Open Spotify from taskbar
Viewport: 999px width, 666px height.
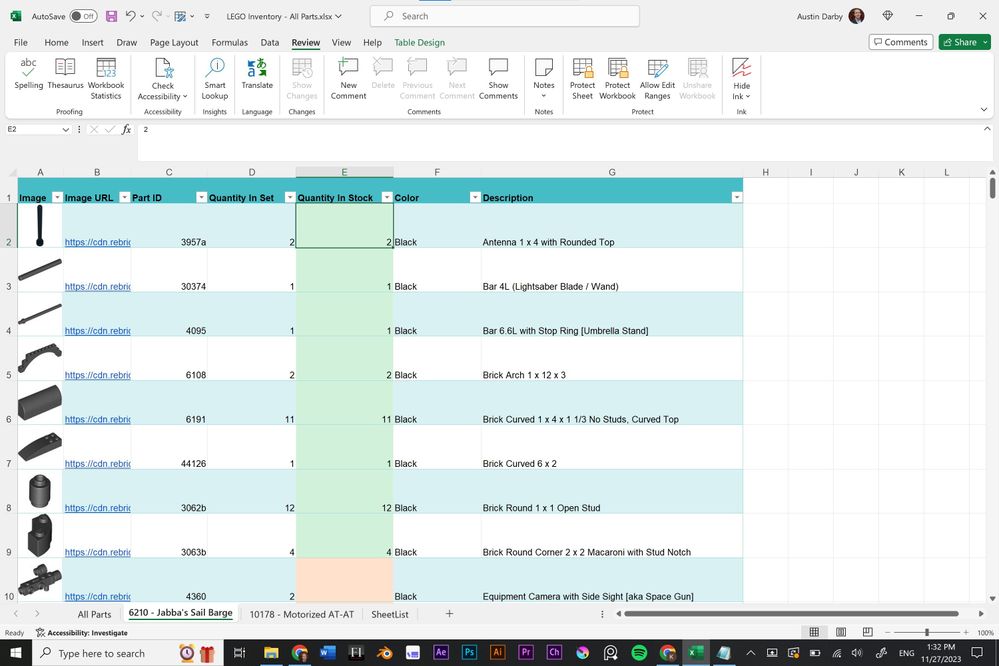point(639,653)
